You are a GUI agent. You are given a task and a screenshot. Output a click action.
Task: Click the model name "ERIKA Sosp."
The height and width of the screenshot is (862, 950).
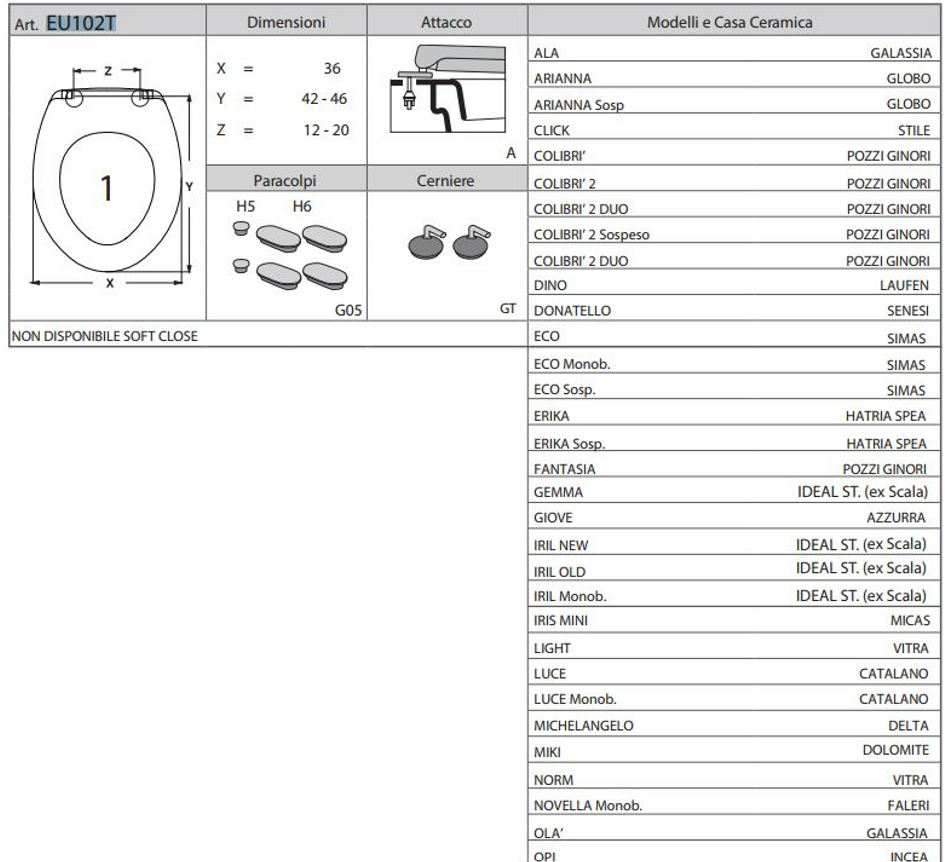(x=570, y=444)
